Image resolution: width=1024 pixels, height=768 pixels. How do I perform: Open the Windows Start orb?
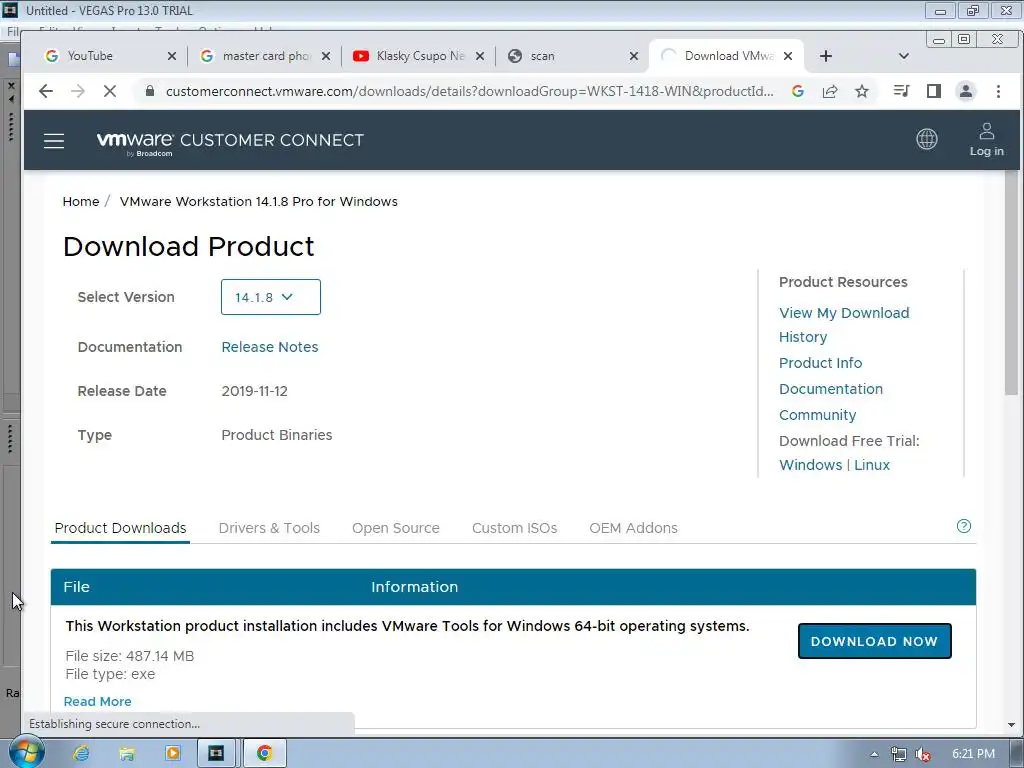[x=25, y=752]
